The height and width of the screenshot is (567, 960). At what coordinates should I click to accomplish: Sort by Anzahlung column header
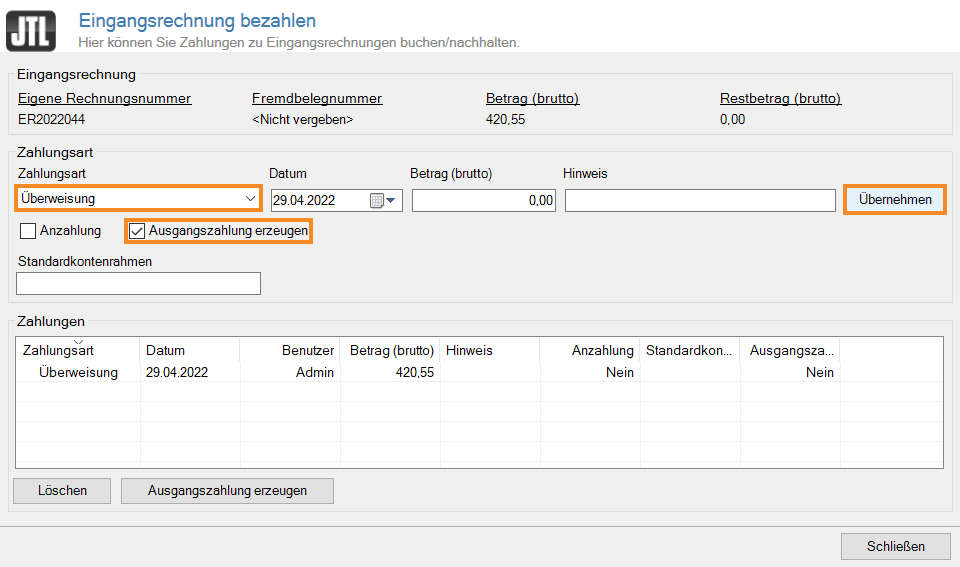590,350
